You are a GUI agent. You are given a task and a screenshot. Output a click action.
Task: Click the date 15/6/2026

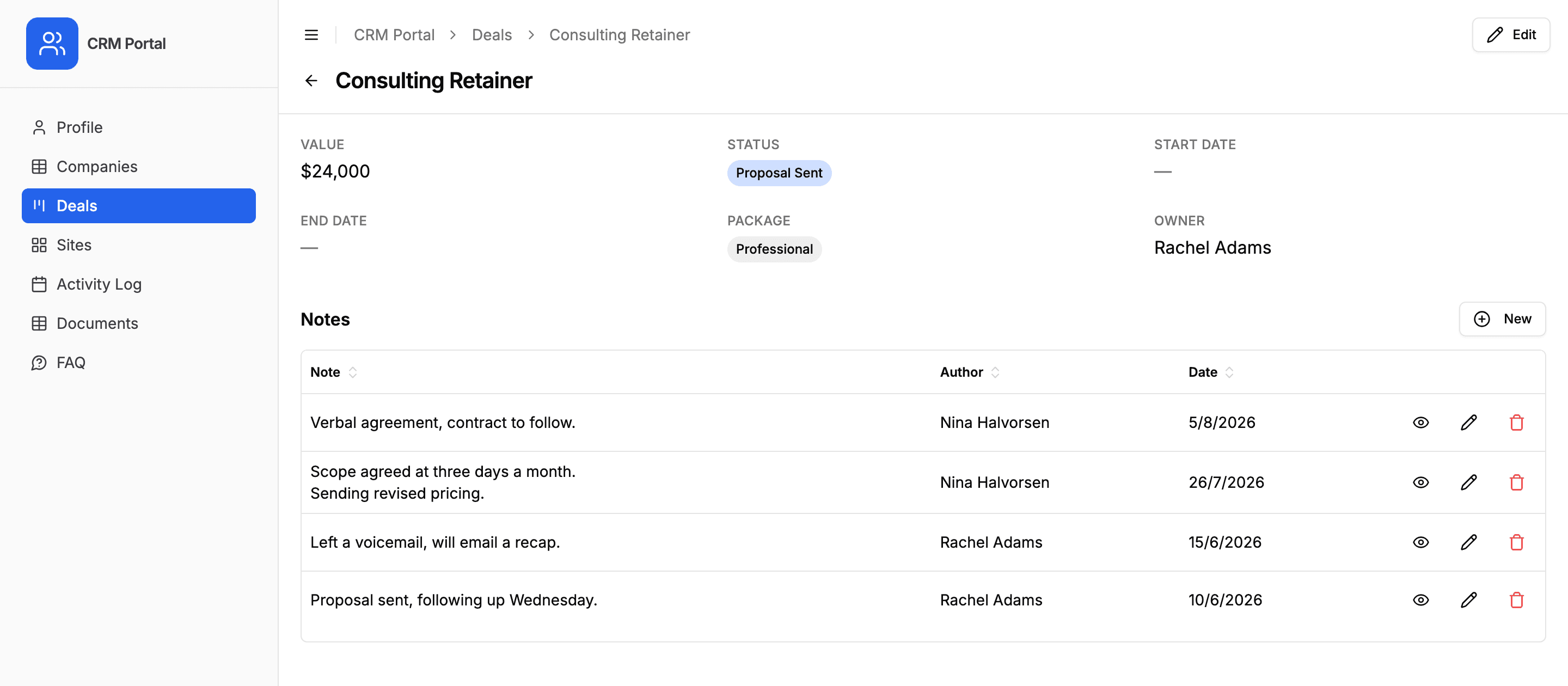[x=1224, y=542]
